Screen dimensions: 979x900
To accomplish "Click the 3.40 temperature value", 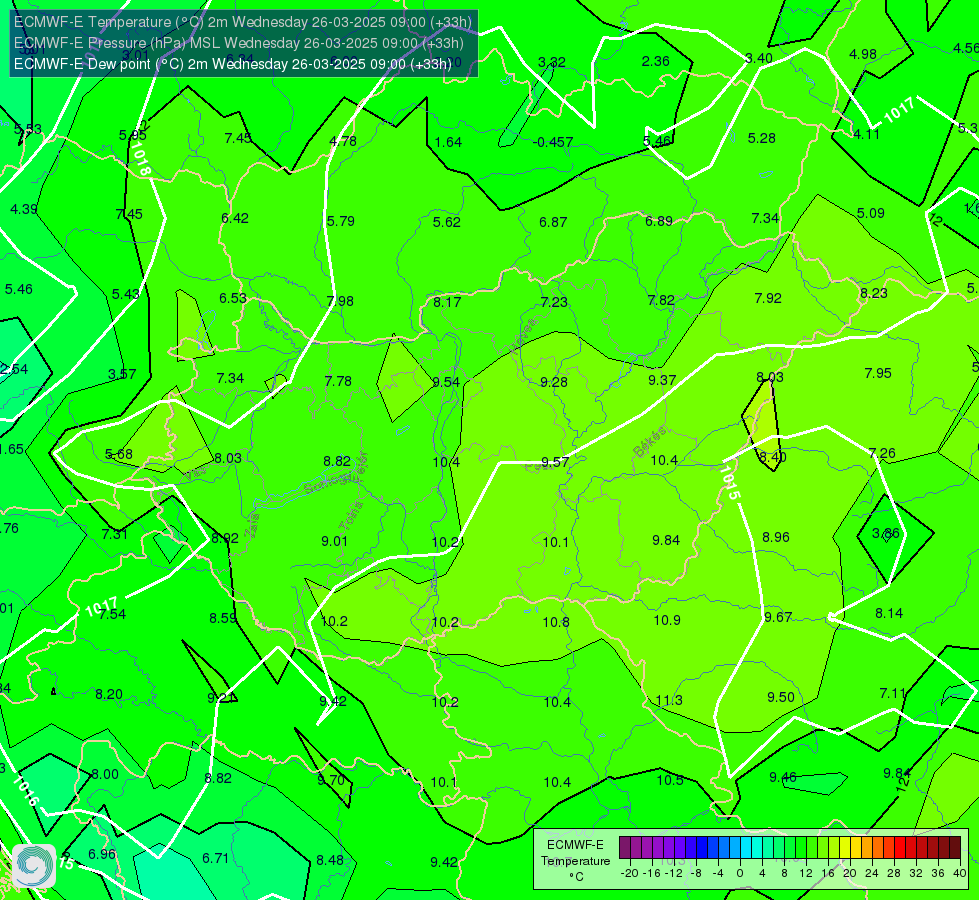I will click(759, 58).
